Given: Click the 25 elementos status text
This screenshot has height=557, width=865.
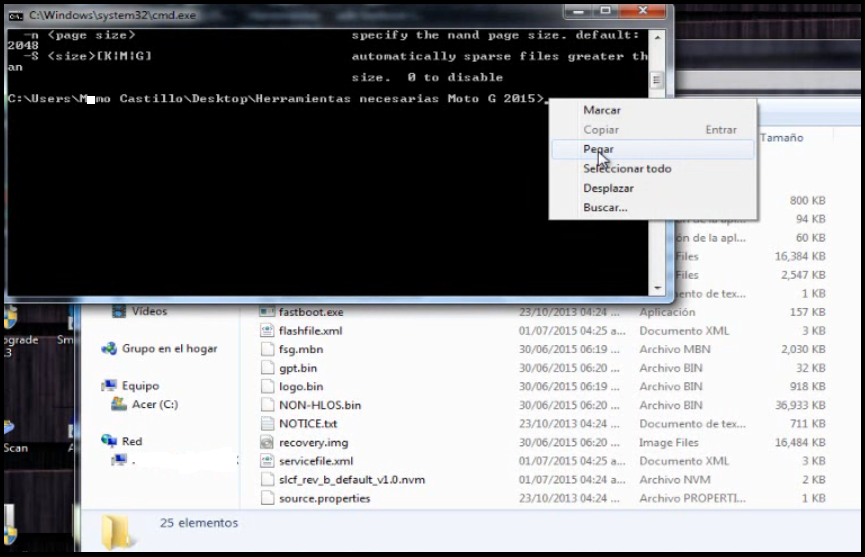Looking at the screenshot, I should [x=199, y=523].
